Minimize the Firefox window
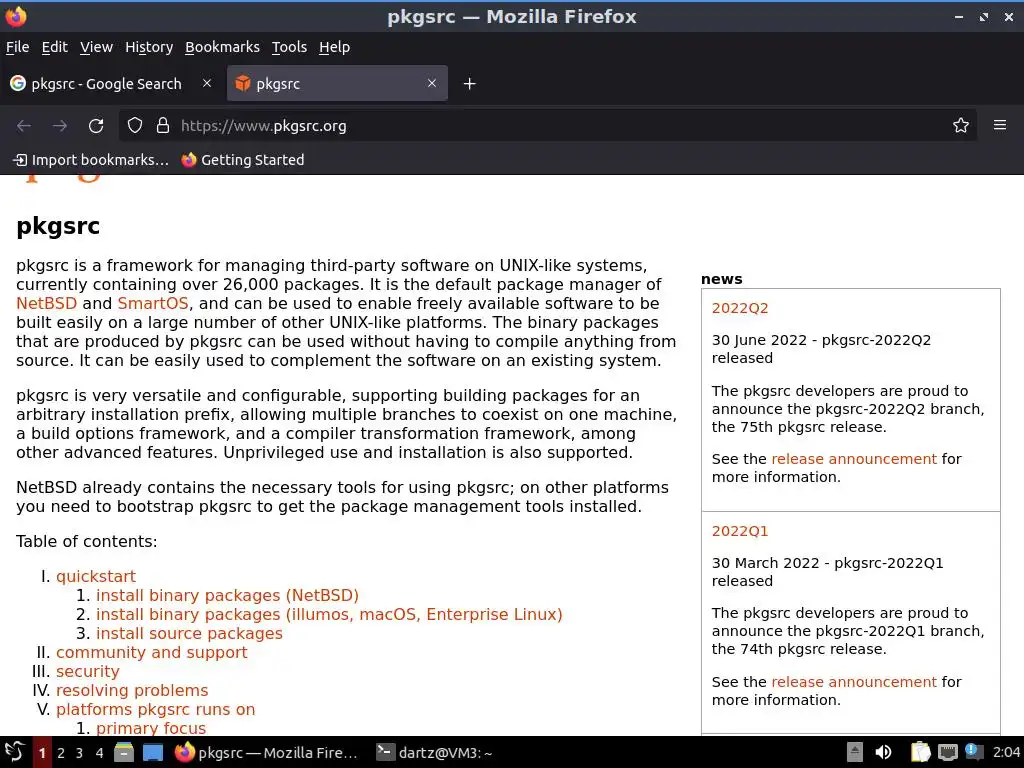 (x=959, y=16)
